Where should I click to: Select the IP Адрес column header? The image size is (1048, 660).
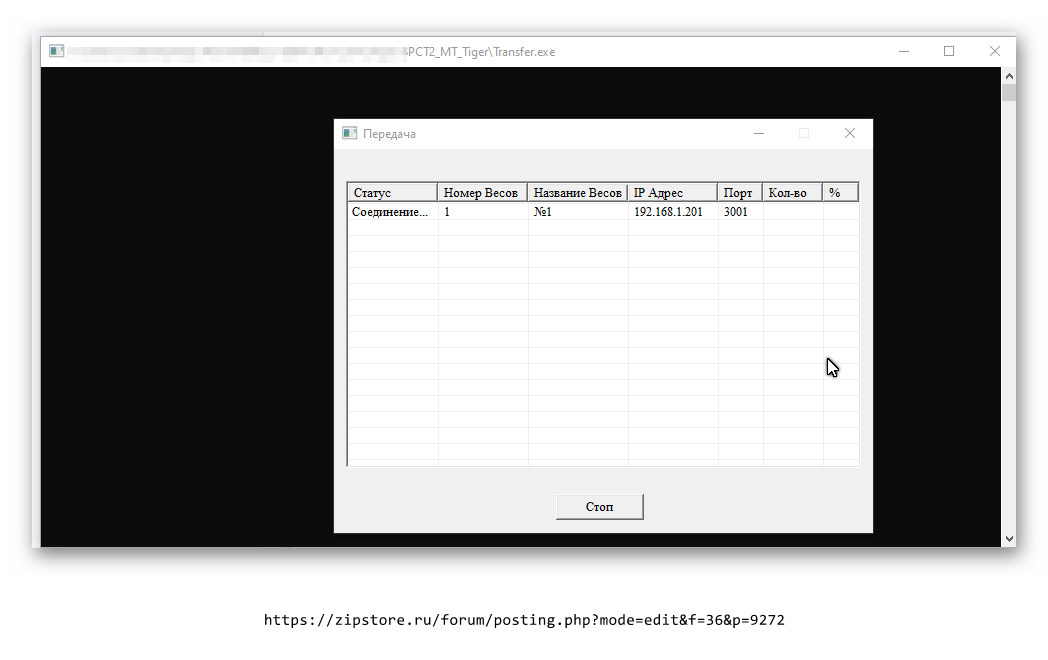click(x=672, y=193)
